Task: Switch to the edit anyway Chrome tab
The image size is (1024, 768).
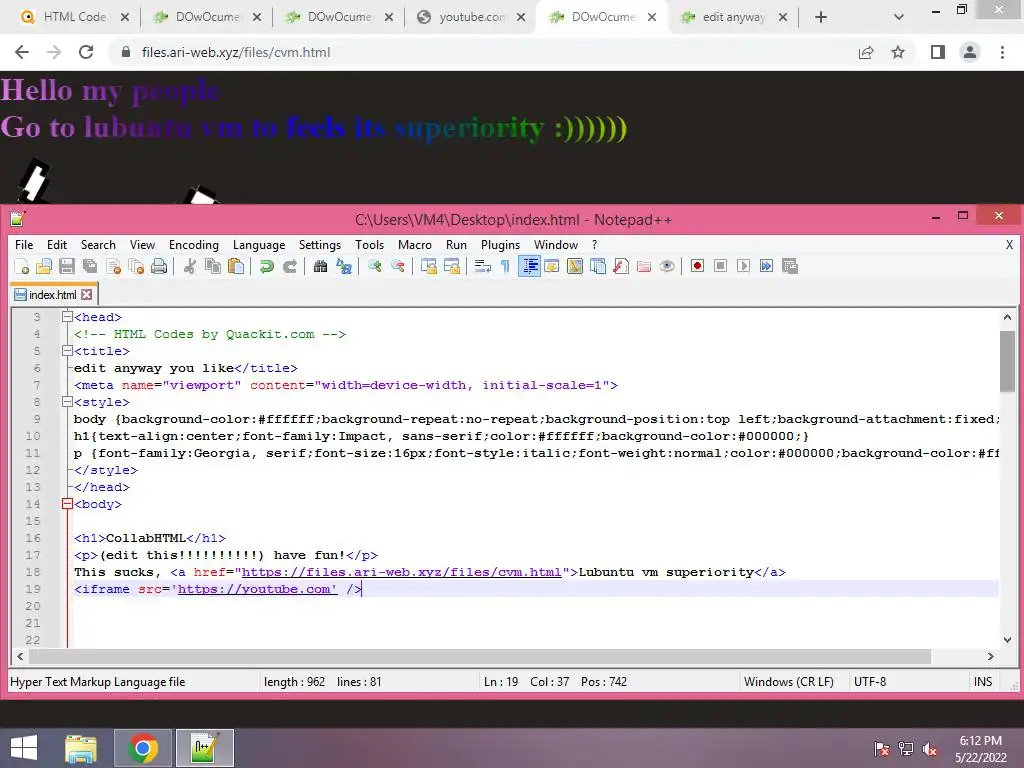Action: click(733, 17)
